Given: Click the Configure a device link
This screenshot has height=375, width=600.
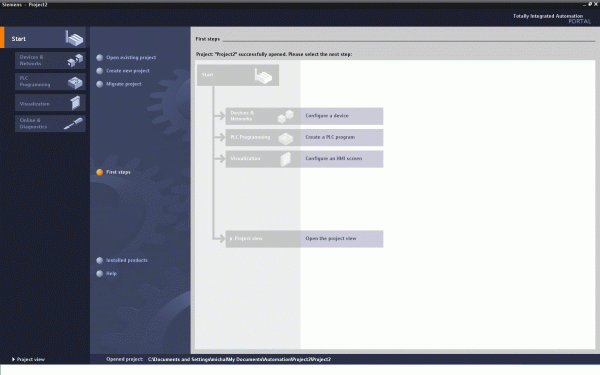Looking at the screenshot, I should [327, 116].
